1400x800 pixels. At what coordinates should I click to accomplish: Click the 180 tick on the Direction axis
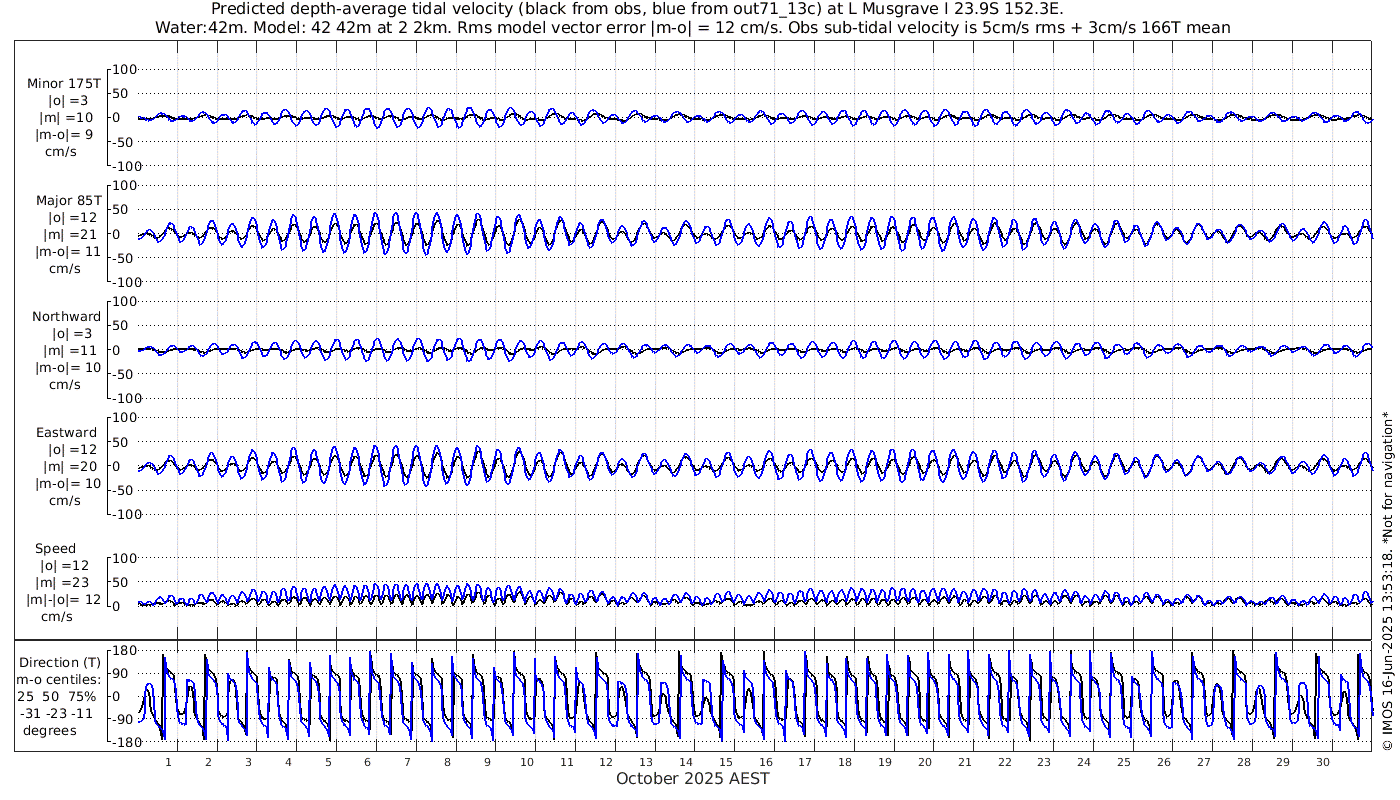(x=124, y=651)
